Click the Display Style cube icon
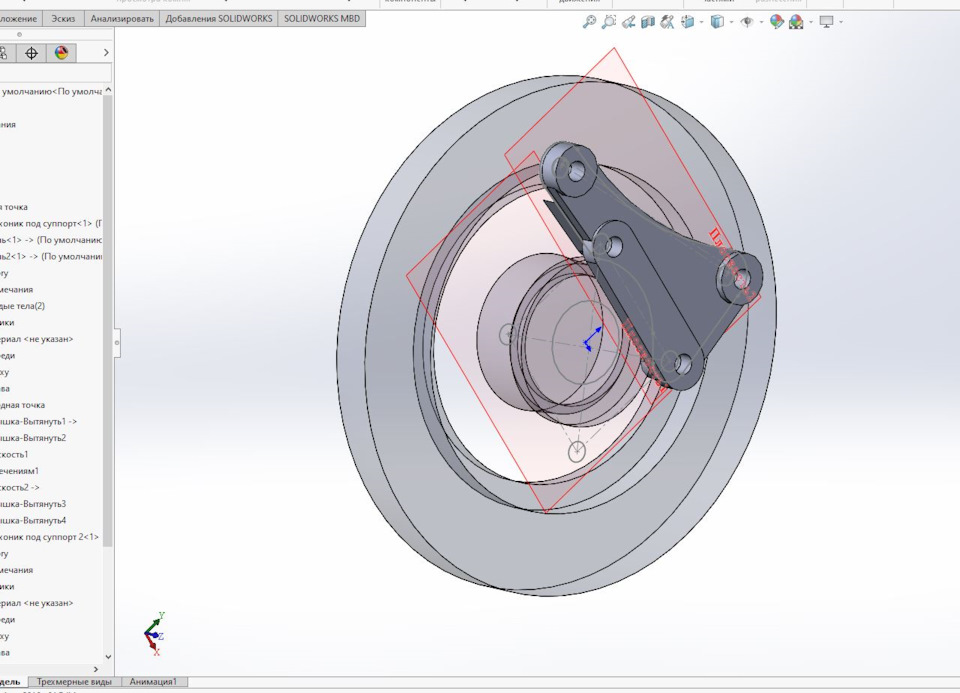This screenshot has width=960, height=693. tap(717, 22)
